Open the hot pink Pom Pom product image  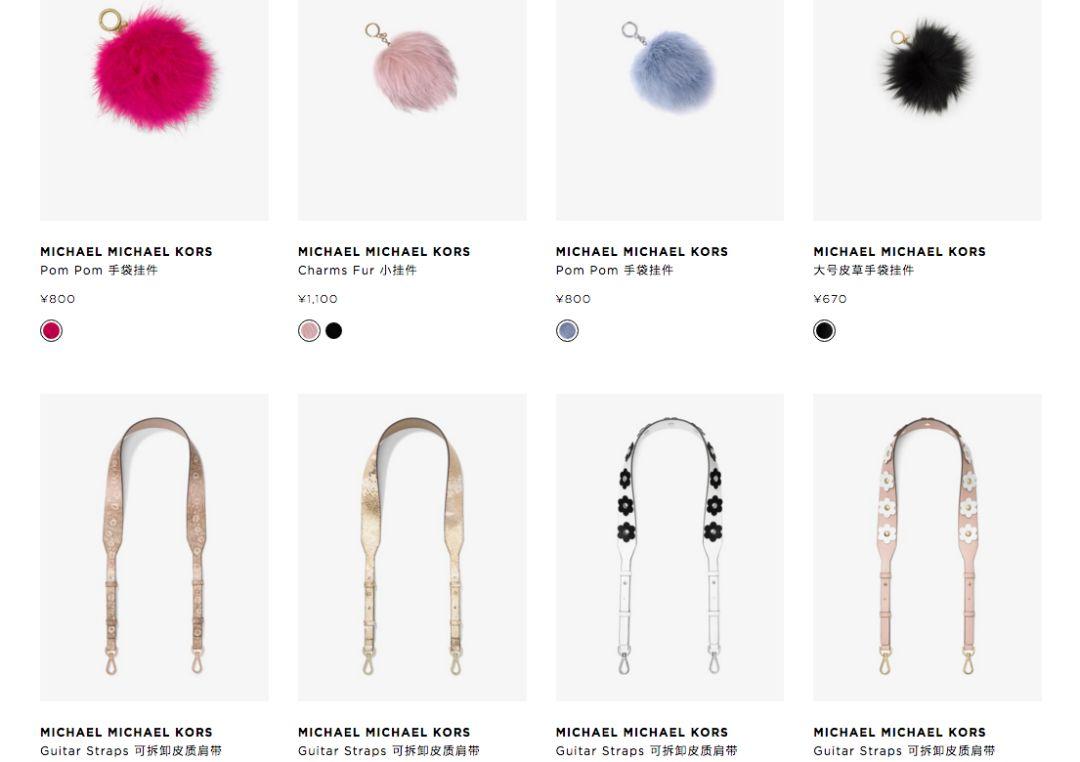[154, 110]
